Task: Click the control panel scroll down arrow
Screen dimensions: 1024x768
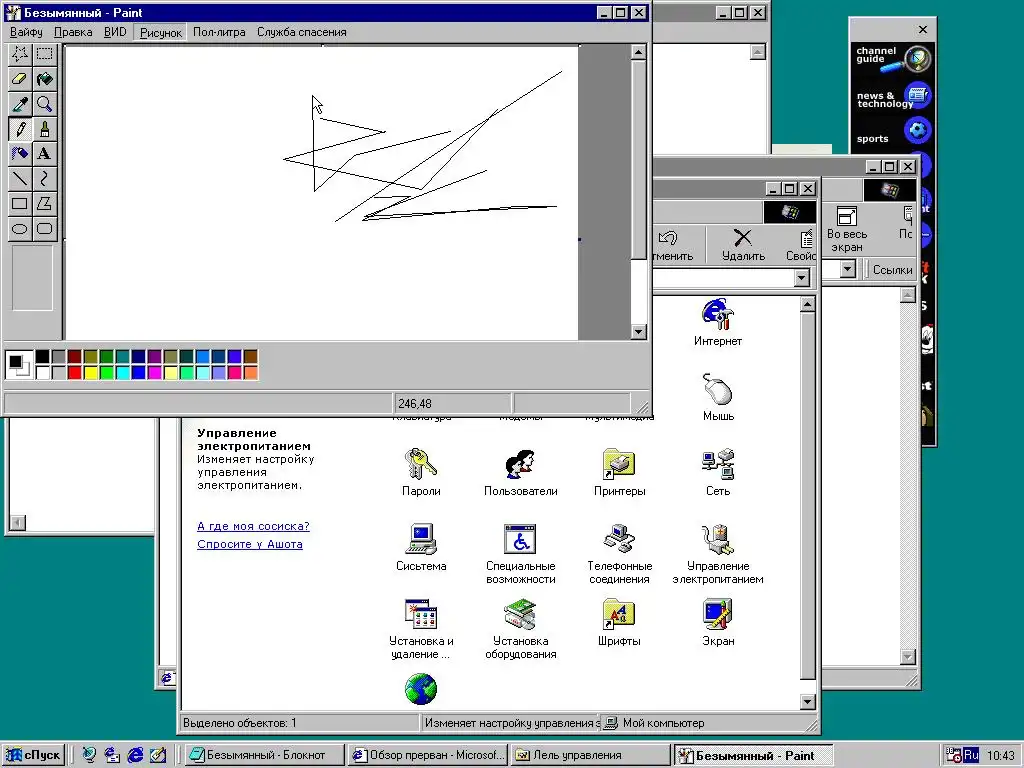Action: [808, 702]
